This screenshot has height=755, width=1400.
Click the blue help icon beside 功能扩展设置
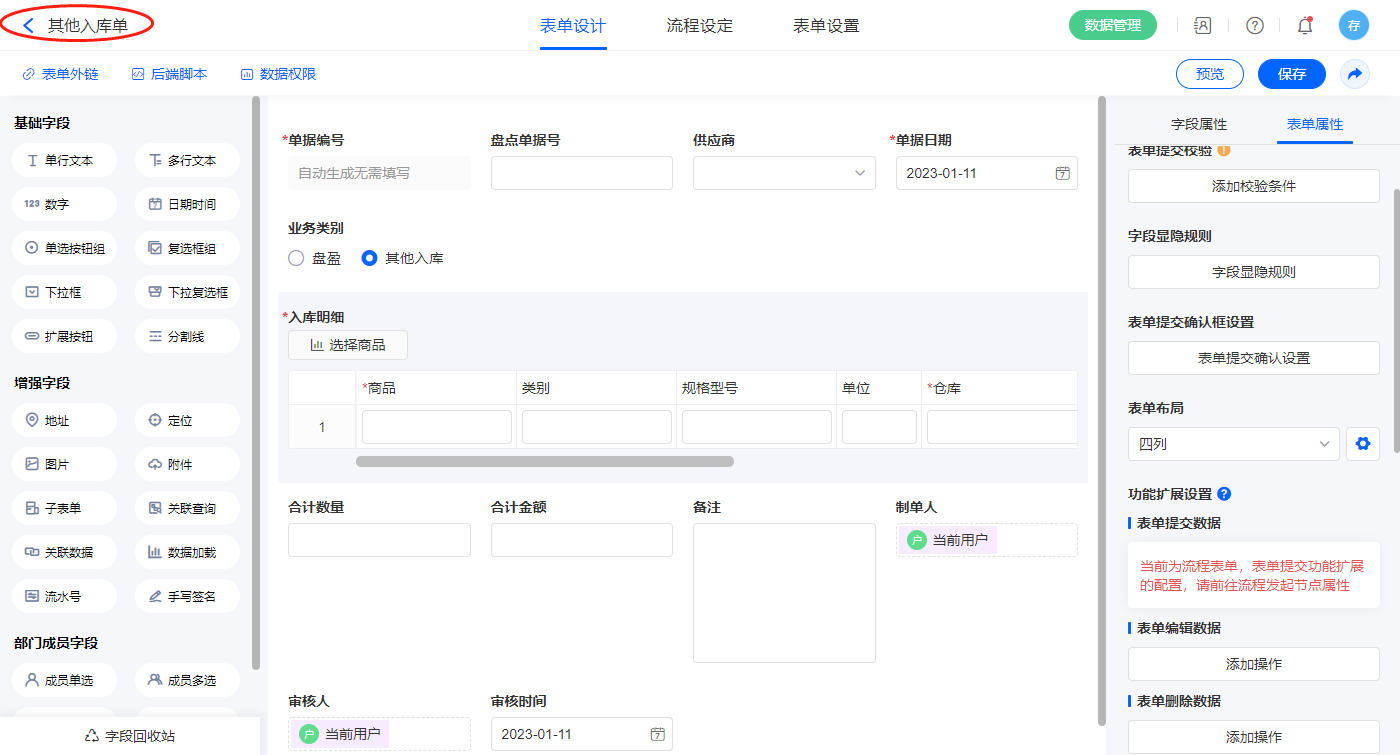pyautogui.click(x=1224, y=494)
